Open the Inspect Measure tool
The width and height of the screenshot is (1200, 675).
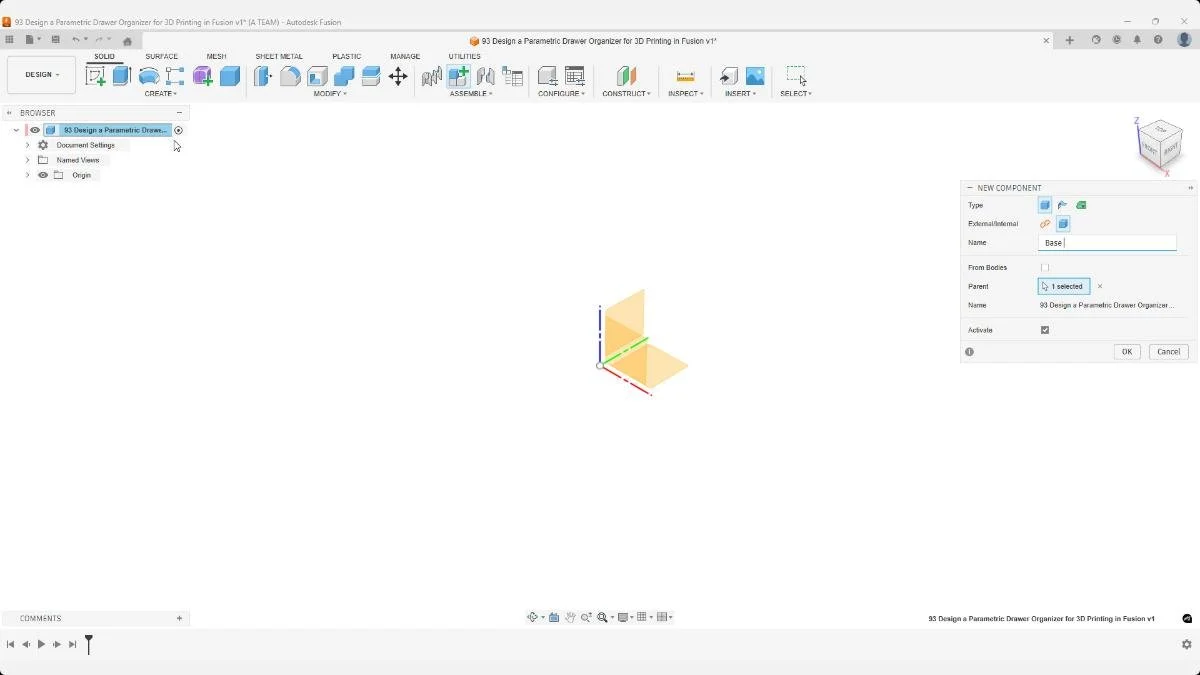pos(686,76)
